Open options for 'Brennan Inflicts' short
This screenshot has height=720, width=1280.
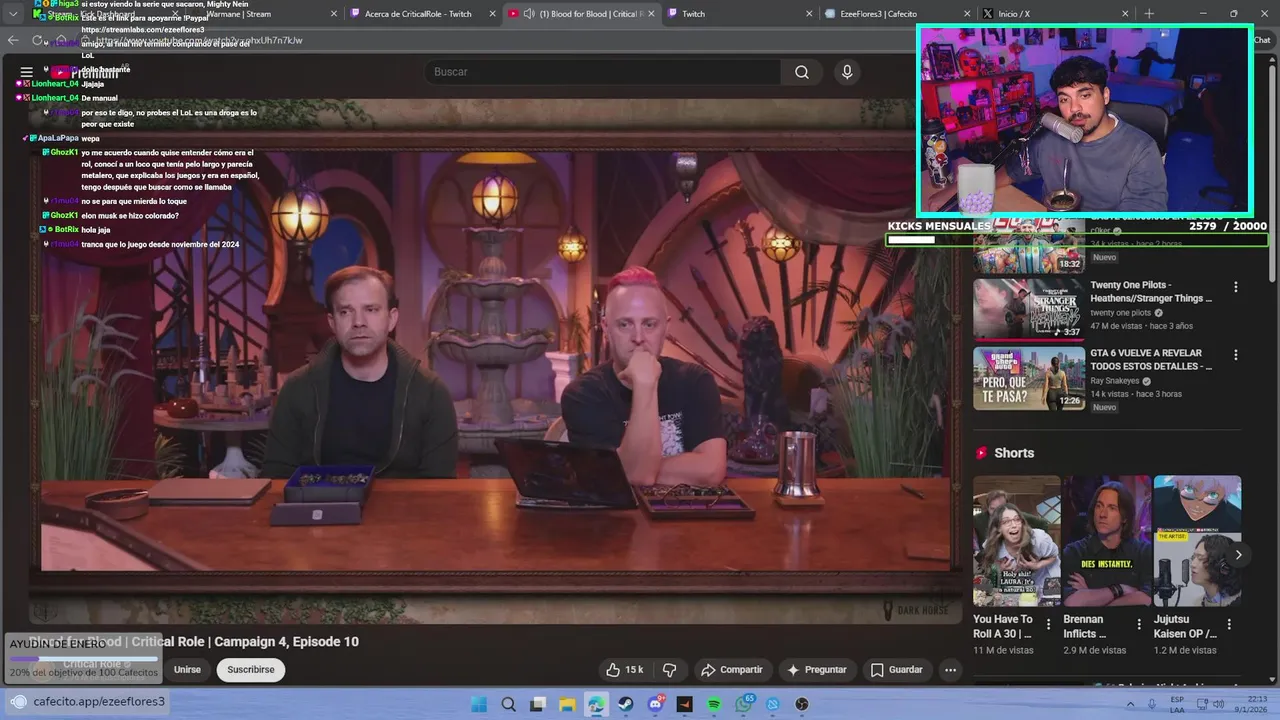pos(1138,624)
